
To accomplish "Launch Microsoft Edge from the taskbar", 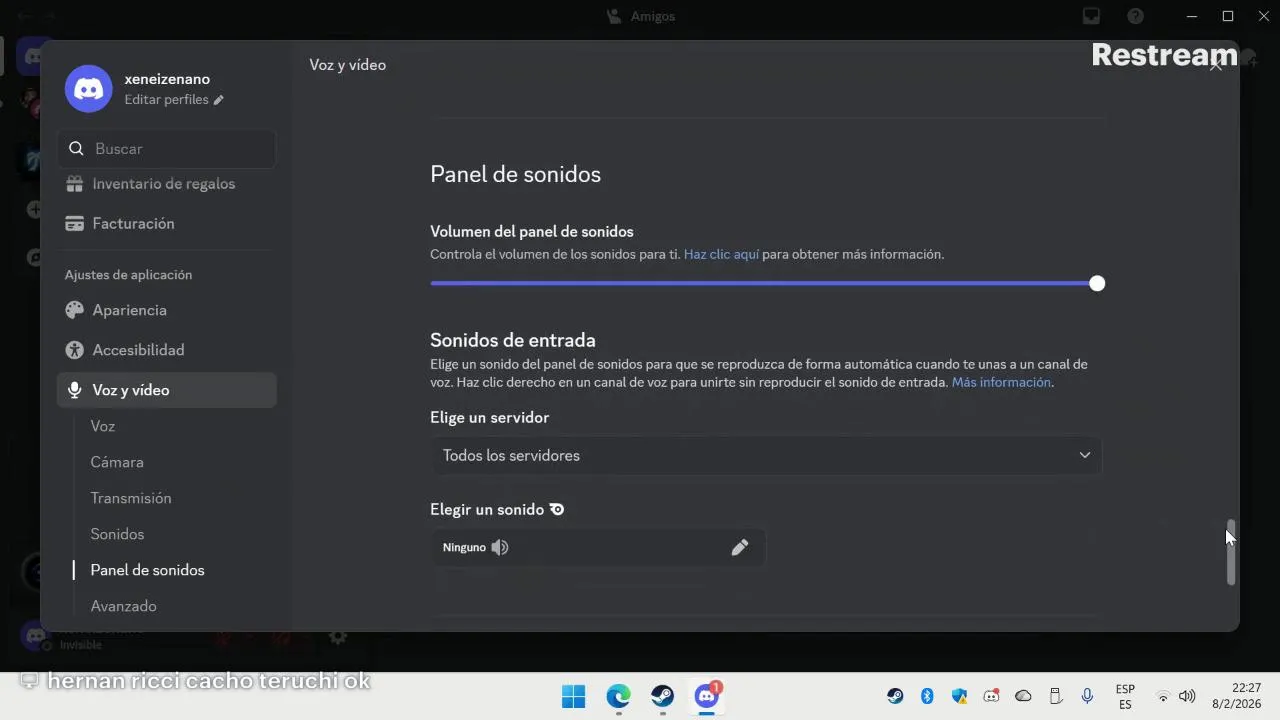I will click(618, 696).
